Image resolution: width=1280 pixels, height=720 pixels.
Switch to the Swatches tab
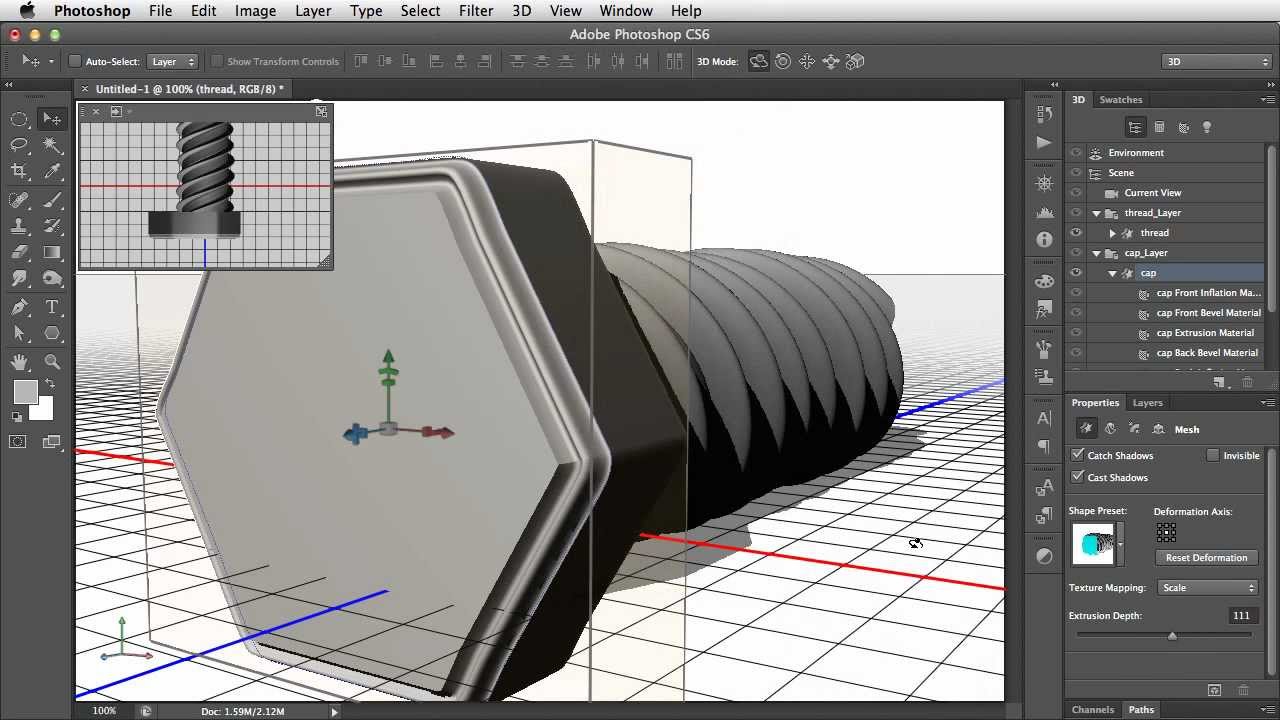coord(1120,99)
